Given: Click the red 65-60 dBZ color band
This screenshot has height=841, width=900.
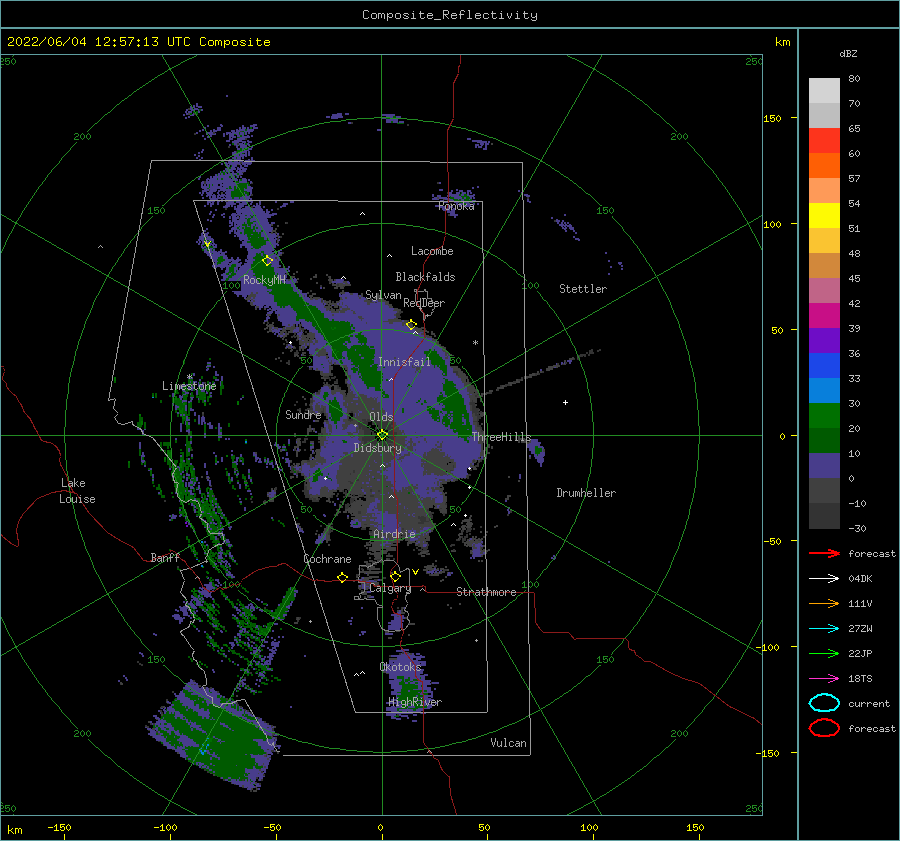Looking at the screenshot, I should coord(824,141).
